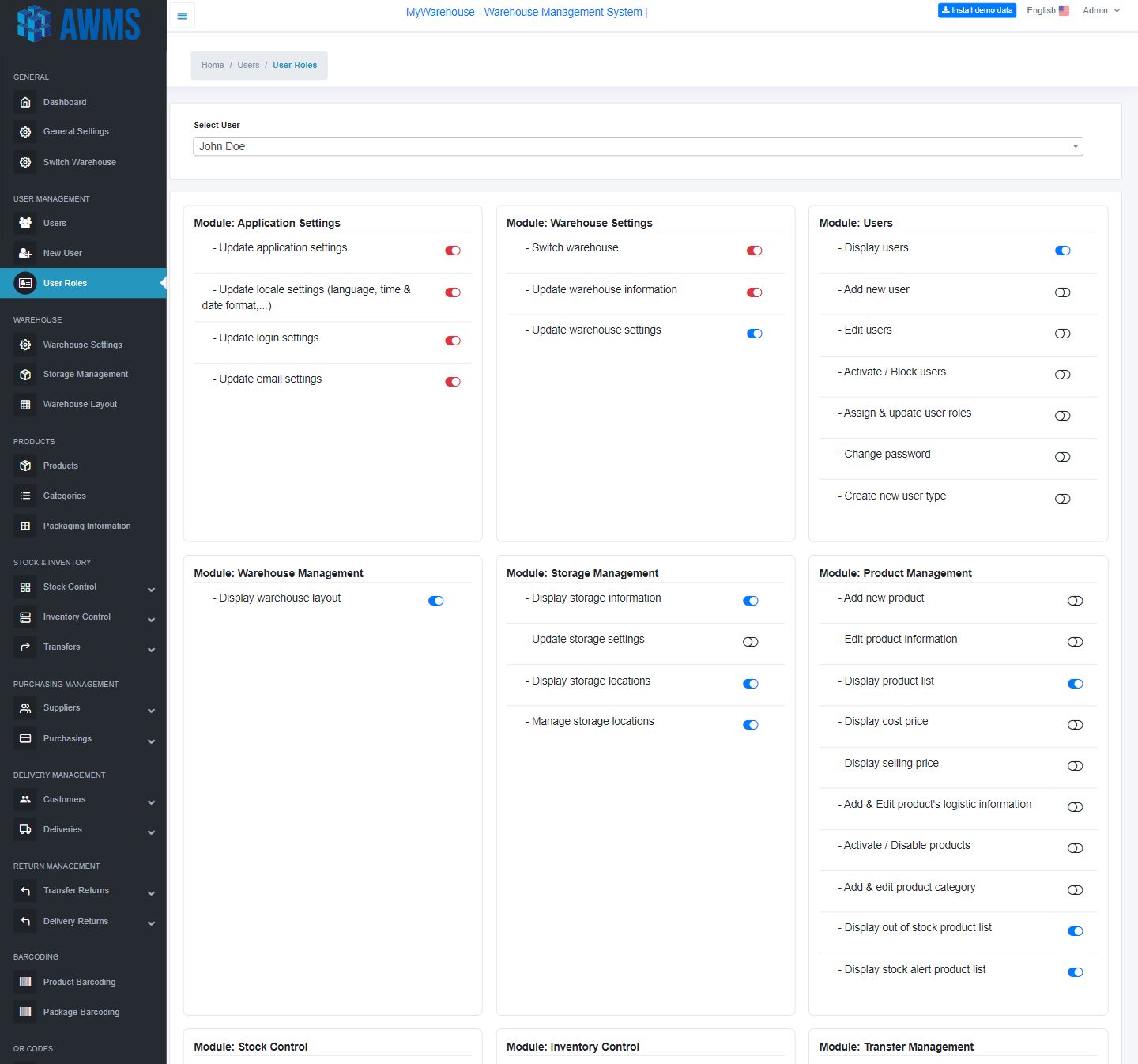The height and width of the screenshot is (1064, 1138).
Task: Click the Product Barcoding barcode icon
Action: click(25, 982)
